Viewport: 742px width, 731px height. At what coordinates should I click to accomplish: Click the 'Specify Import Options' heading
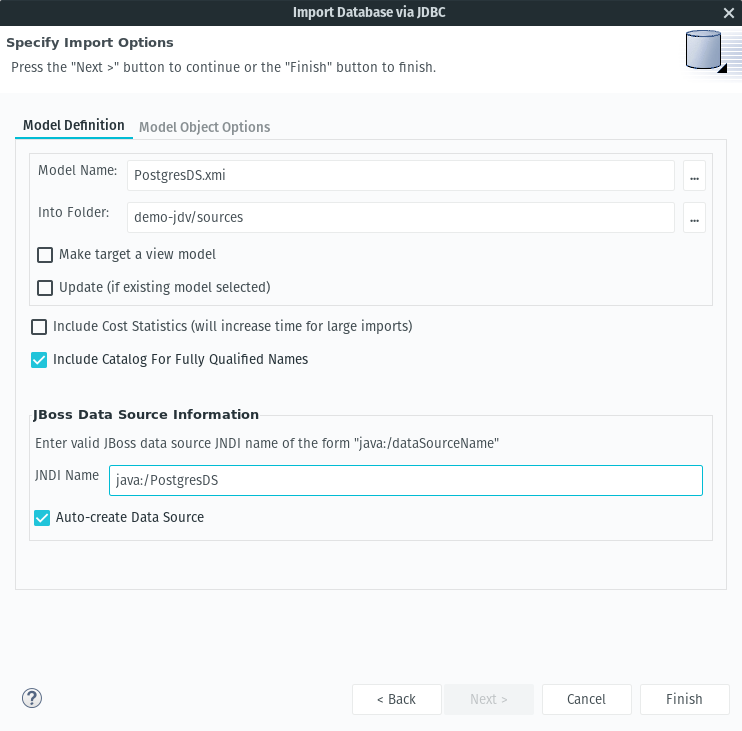point(90,43)
